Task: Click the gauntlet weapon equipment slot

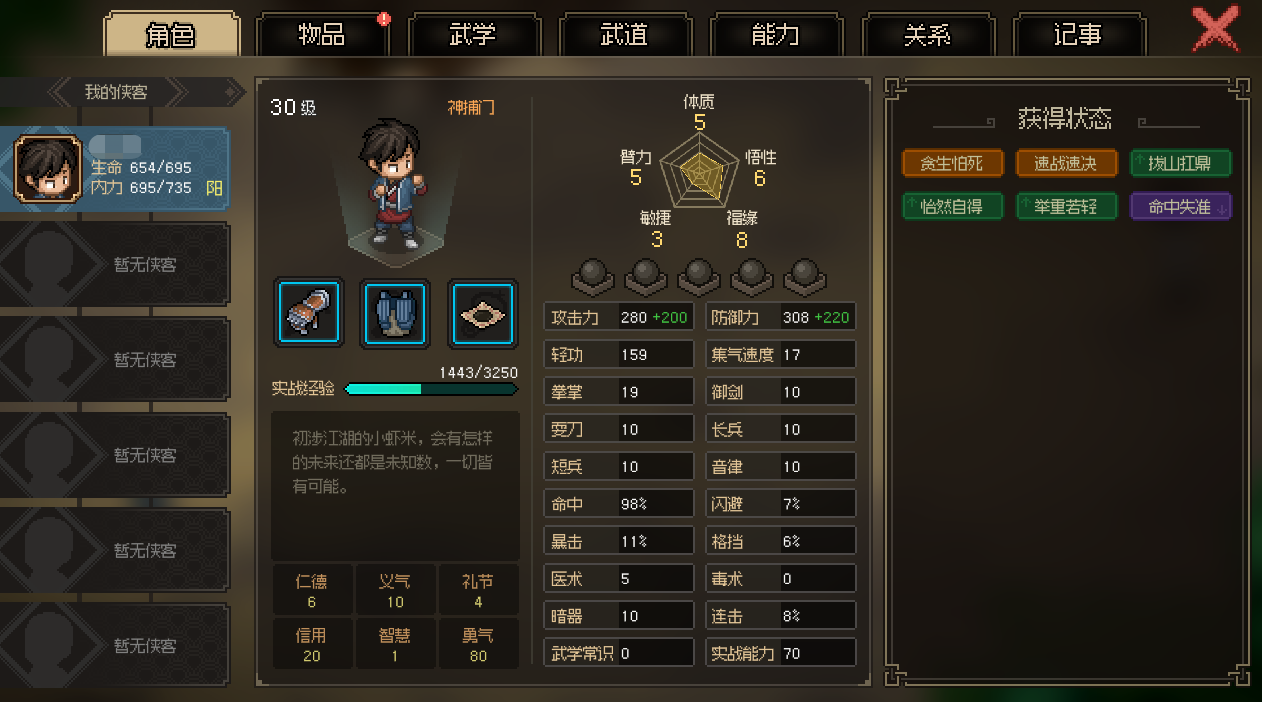Action: click(309, 312)
